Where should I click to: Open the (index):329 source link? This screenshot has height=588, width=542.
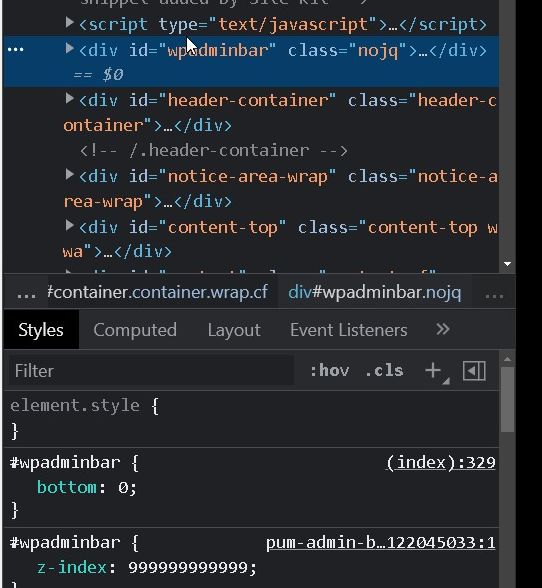pos(441,463)
